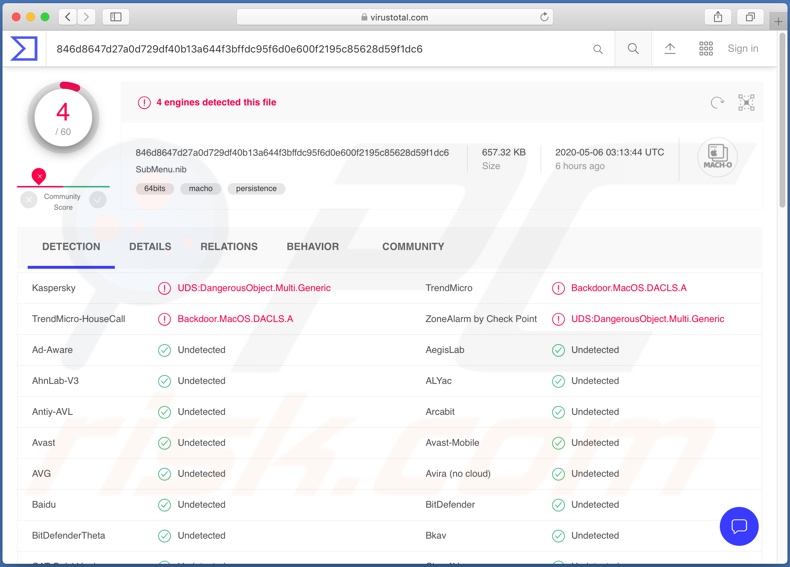Open the BEHAVIOR tab
790x567 pixels.
(313, 246)
